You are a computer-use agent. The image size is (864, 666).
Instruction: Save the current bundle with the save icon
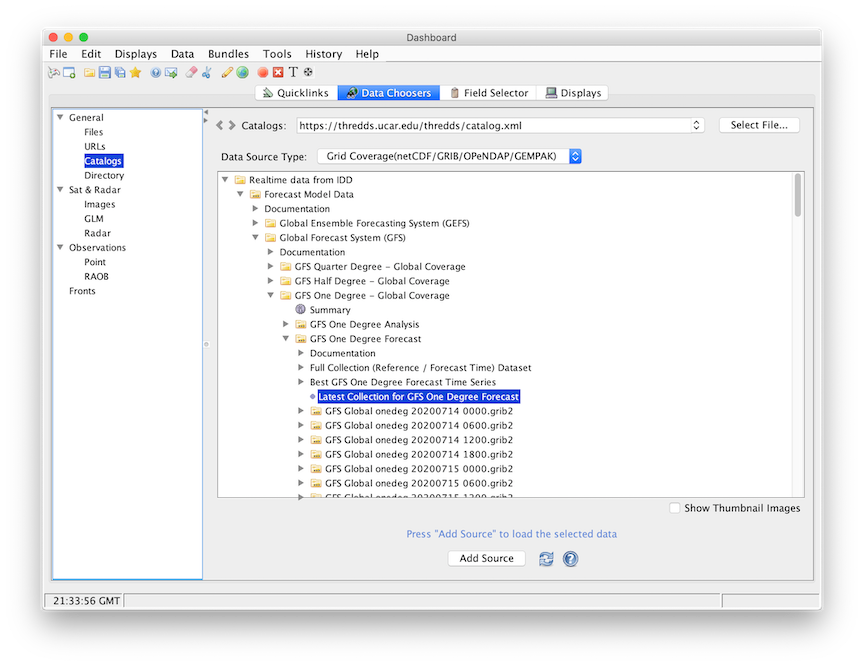pyautogui.click(x=105, y=72)
